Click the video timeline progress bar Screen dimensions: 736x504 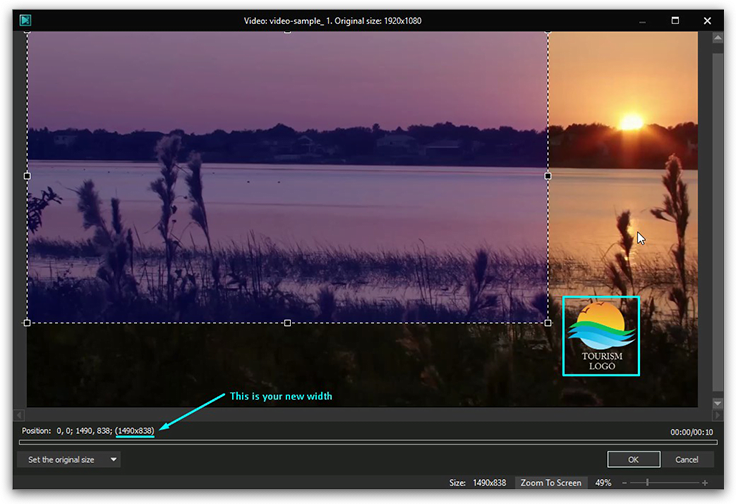coord(367,441)
